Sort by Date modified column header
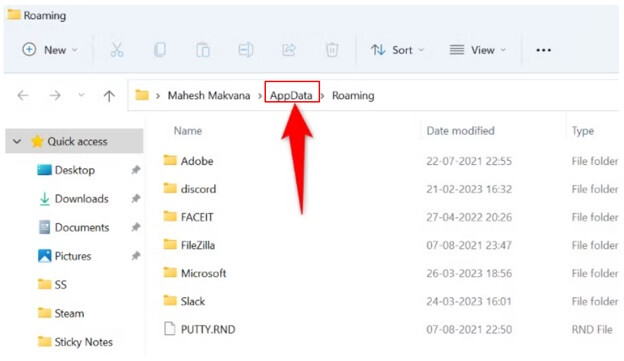This screenshot has height=361, width=624. coord(460,131)
